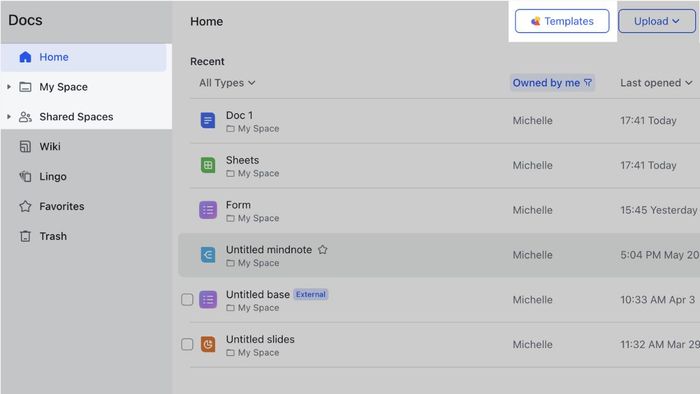
Task: Click owner Michelle in Form row
Action: click(533, 210)
